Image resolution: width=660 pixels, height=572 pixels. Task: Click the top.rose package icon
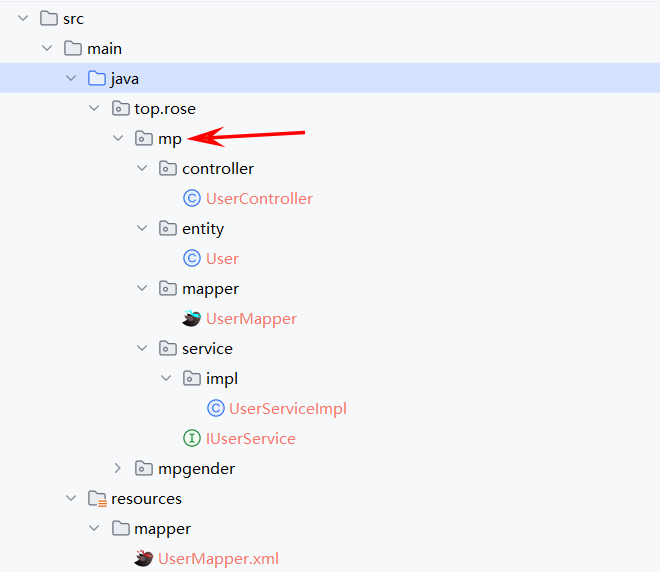(120, 109)
